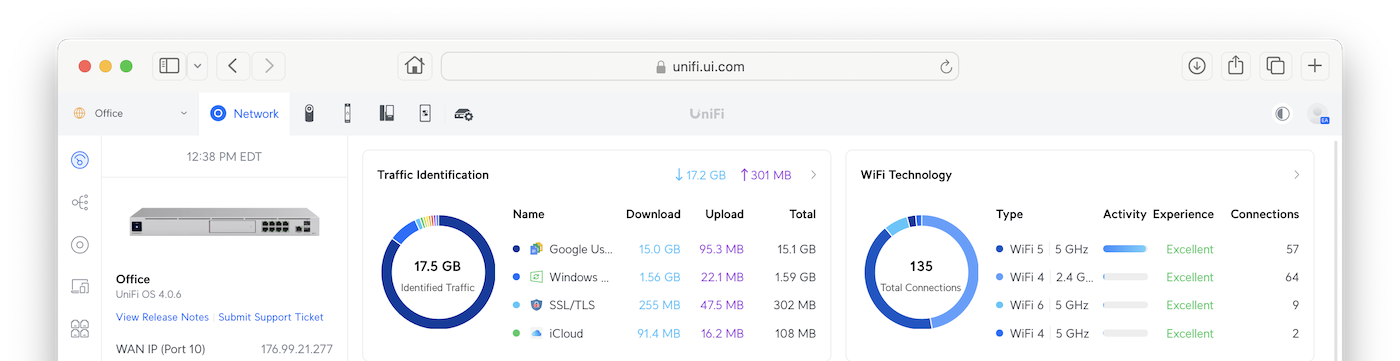Go forward to the next page
Image resolution: width=1400 pixels, height=361 pixels.
point(269,66)
